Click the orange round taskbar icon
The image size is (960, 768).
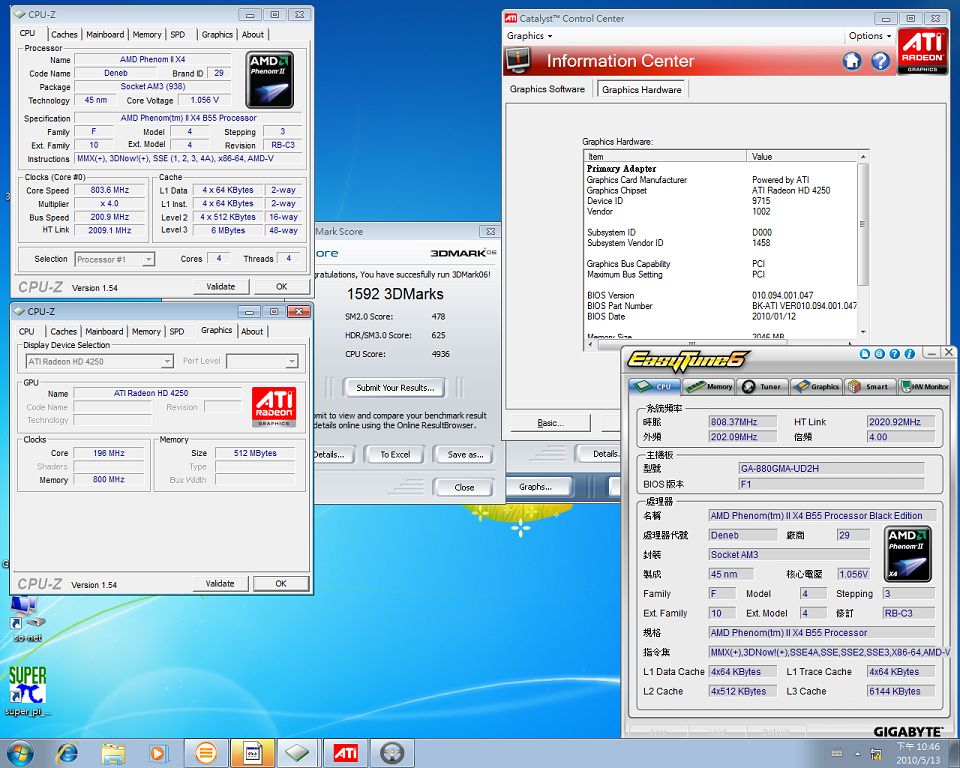click(x=206, y=753)
